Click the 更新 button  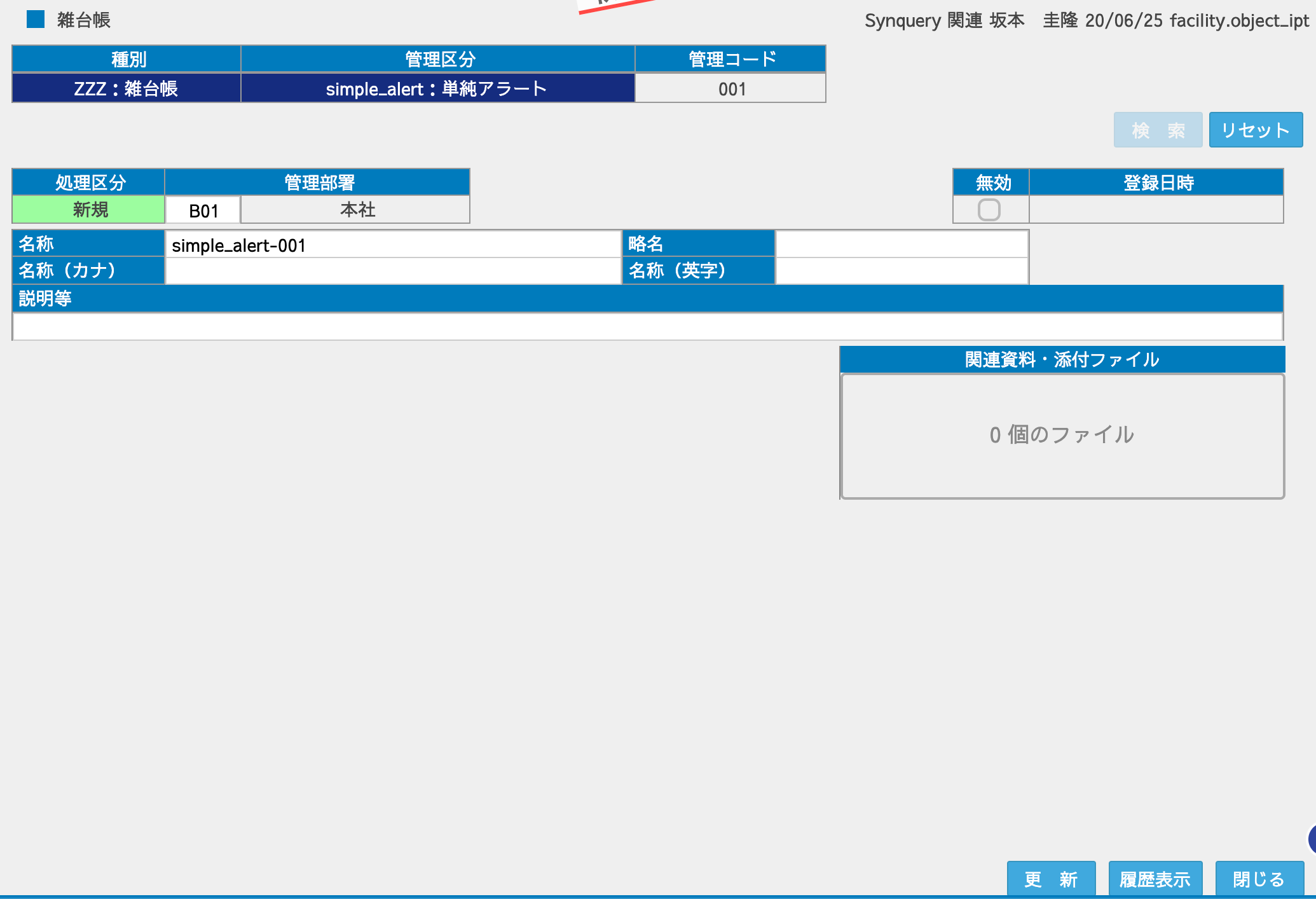click(1051, 879)
